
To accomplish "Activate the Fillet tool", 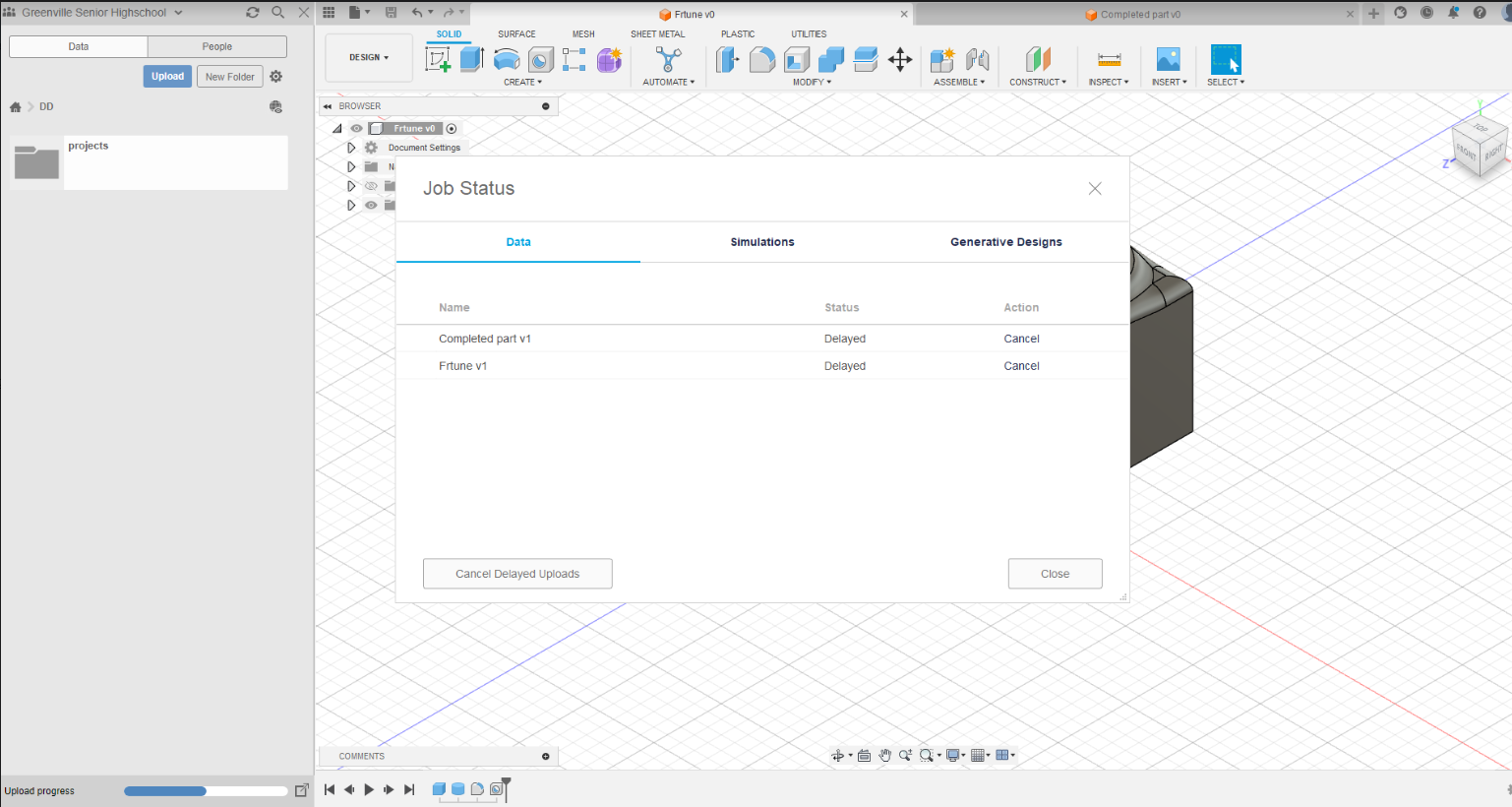I will point(762,59).
